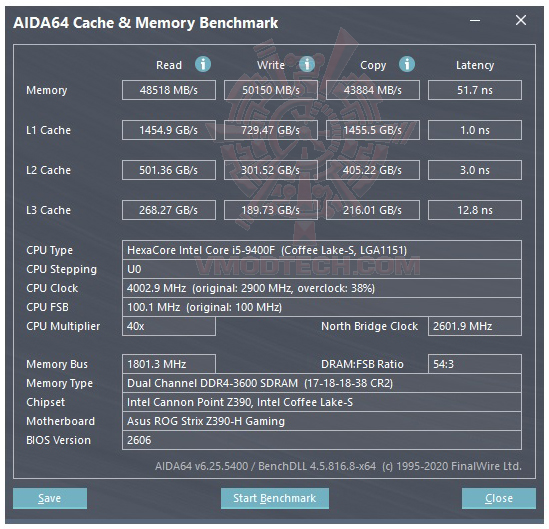Click the North Bridge Clock 2601.9 MHz field

click(x=475, y=326)
